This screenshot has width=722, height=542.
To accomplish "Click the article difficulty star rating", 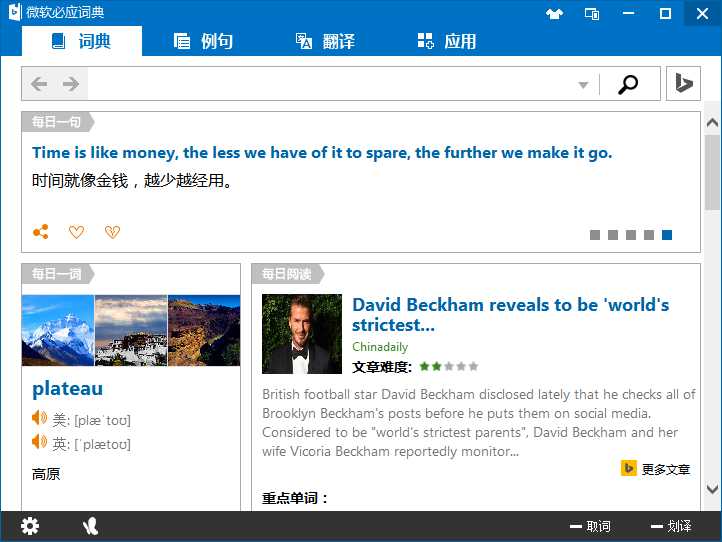I will tap(449, 367).
